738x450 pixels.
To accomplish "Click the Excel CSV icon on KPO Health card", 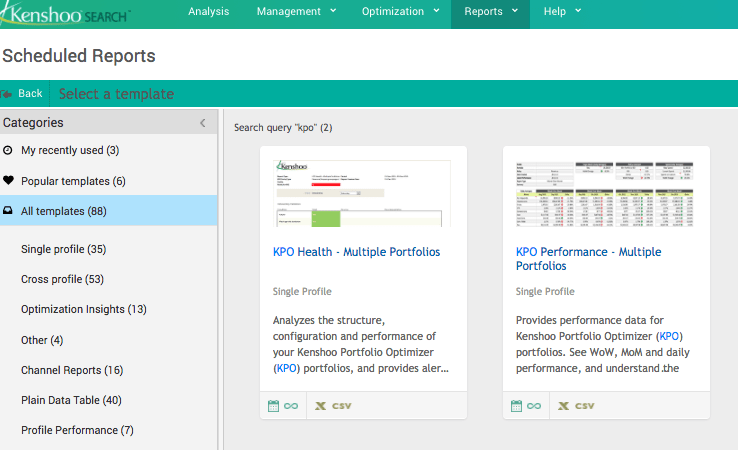I will 333,406.
